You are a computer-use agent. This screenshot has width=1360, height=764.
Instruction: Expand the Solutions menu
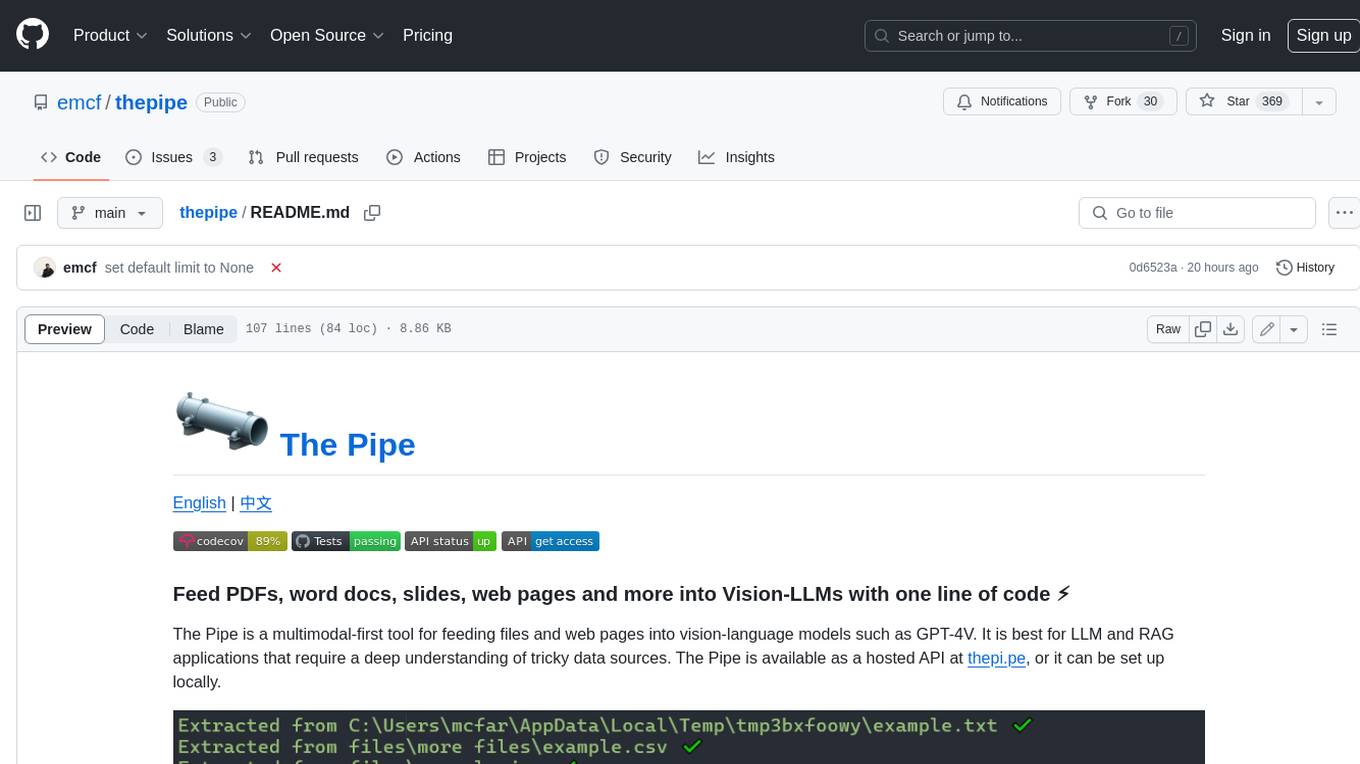209,35
